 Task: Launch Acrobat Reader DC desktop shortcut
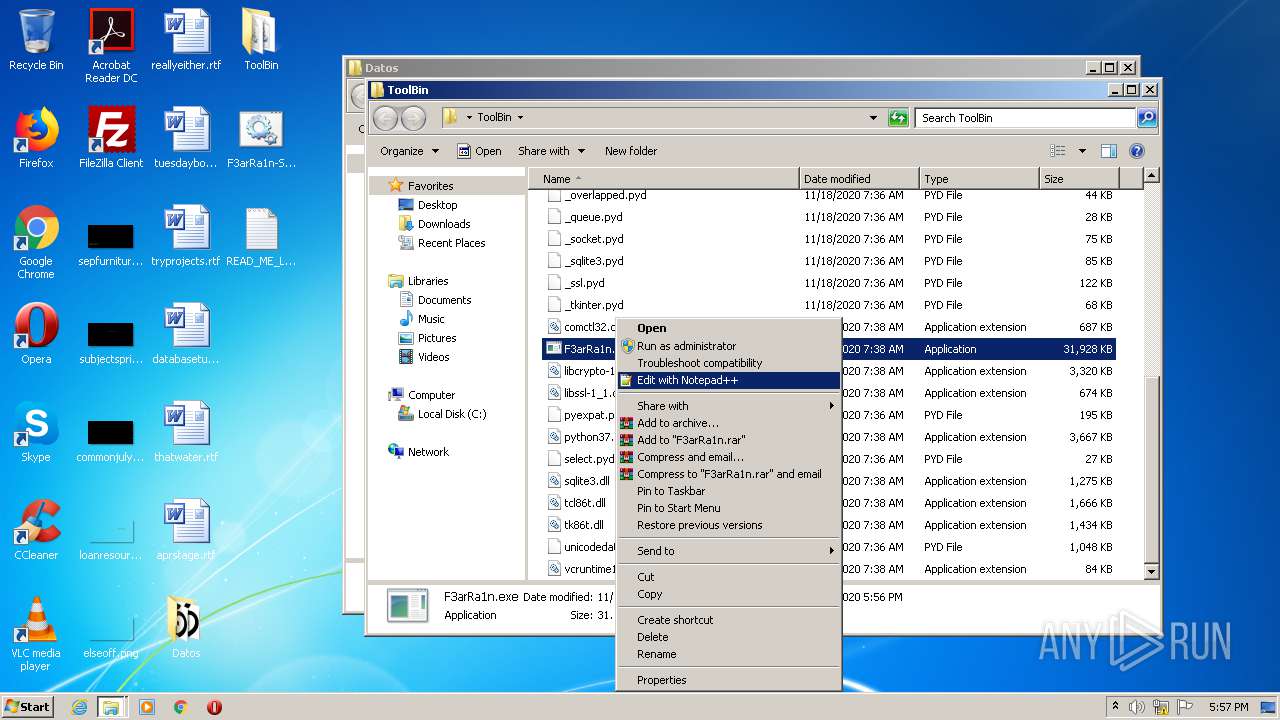pyautogui.click(x=111, y=46)
